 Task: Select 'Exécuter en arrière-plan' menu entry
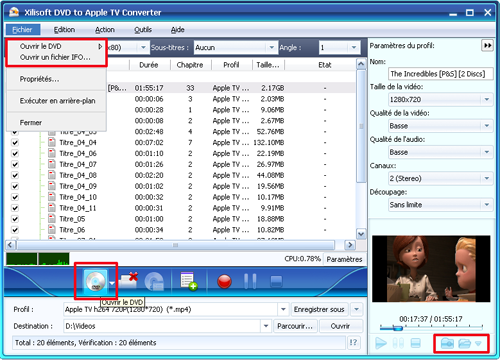57,101
